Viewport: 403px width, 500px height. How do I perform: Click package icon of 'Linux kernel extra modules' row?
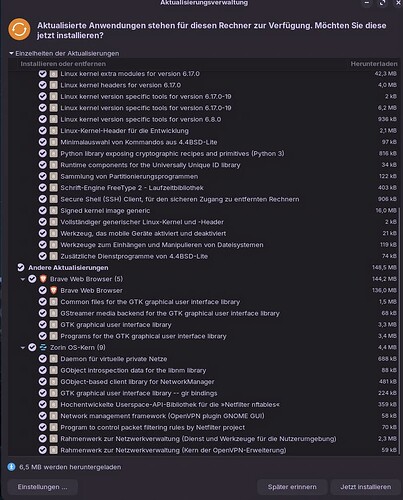pos(53,74)
